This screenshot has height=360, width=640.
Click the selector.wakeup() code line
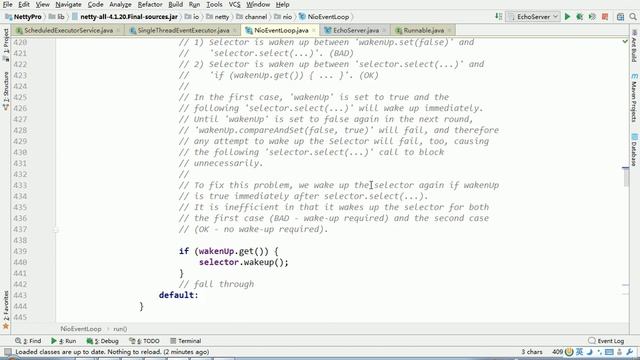point(244,262)
